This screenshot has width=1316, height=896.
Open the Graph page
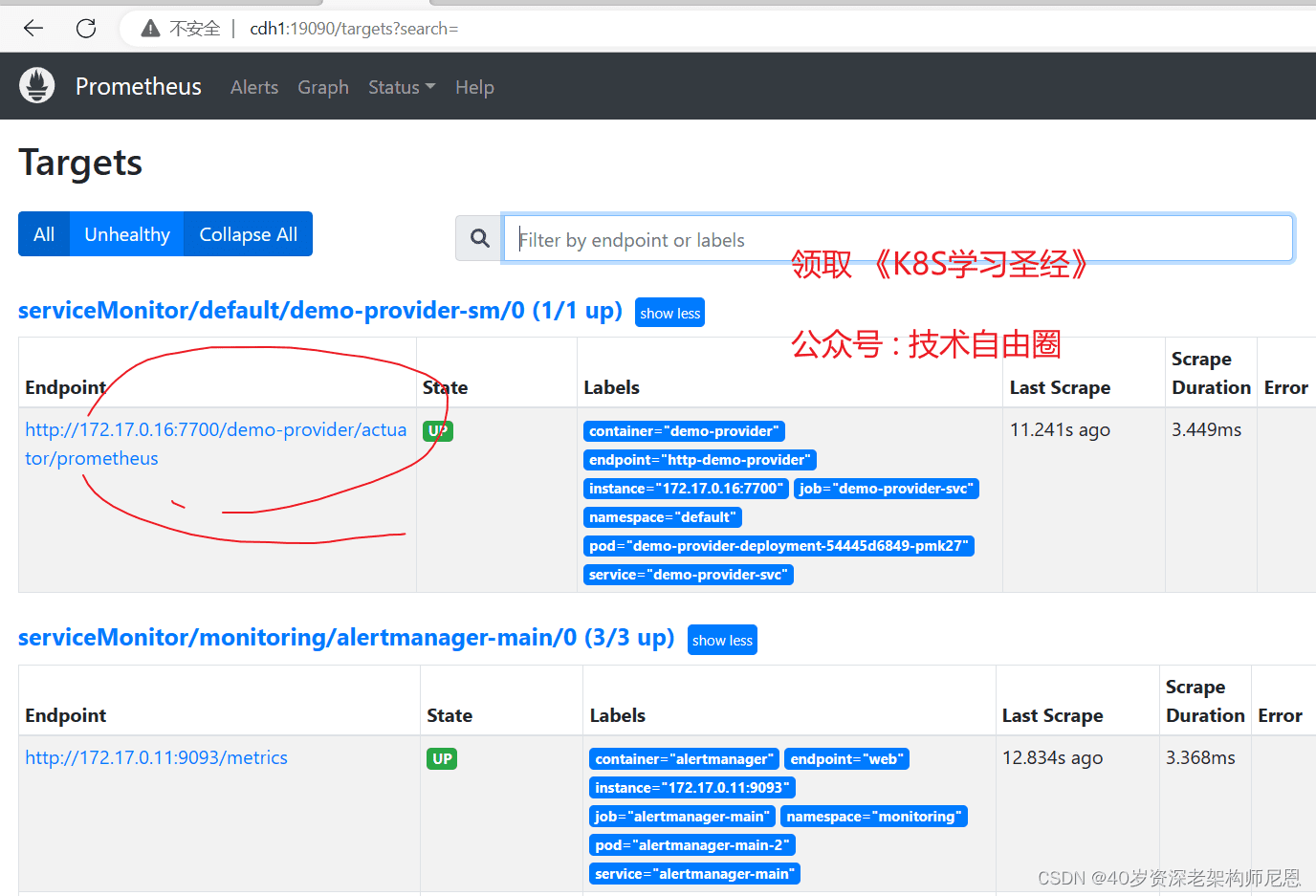323,87
